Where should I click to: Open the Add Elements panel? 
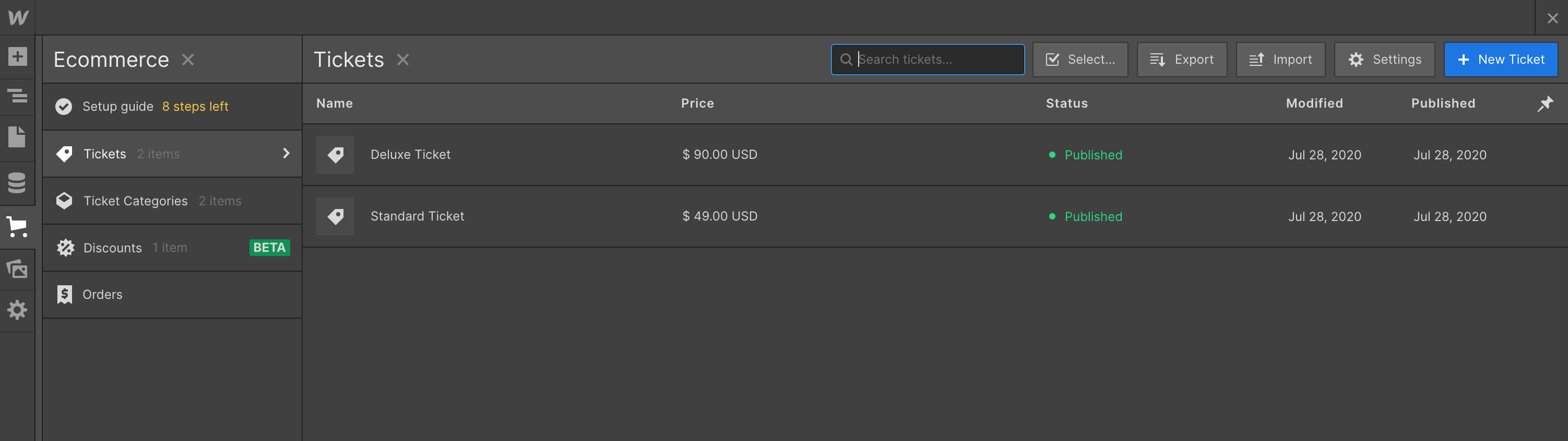click(x=17, y=55)
